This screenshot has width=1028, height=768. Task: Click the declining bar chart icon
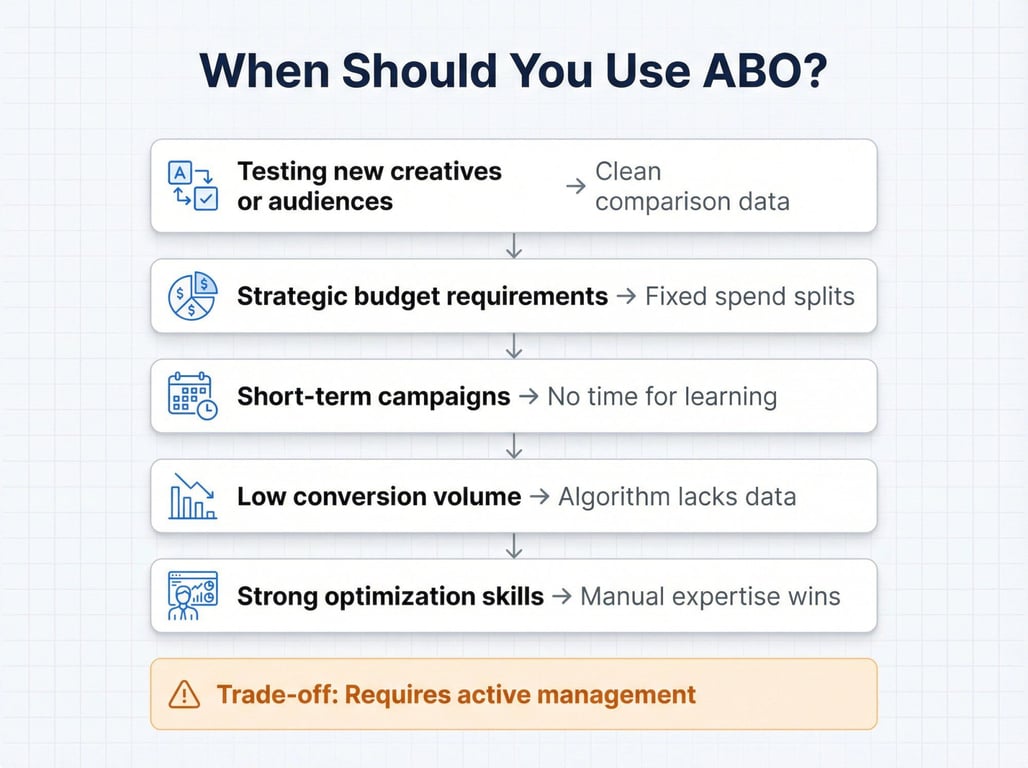point(192,496)
